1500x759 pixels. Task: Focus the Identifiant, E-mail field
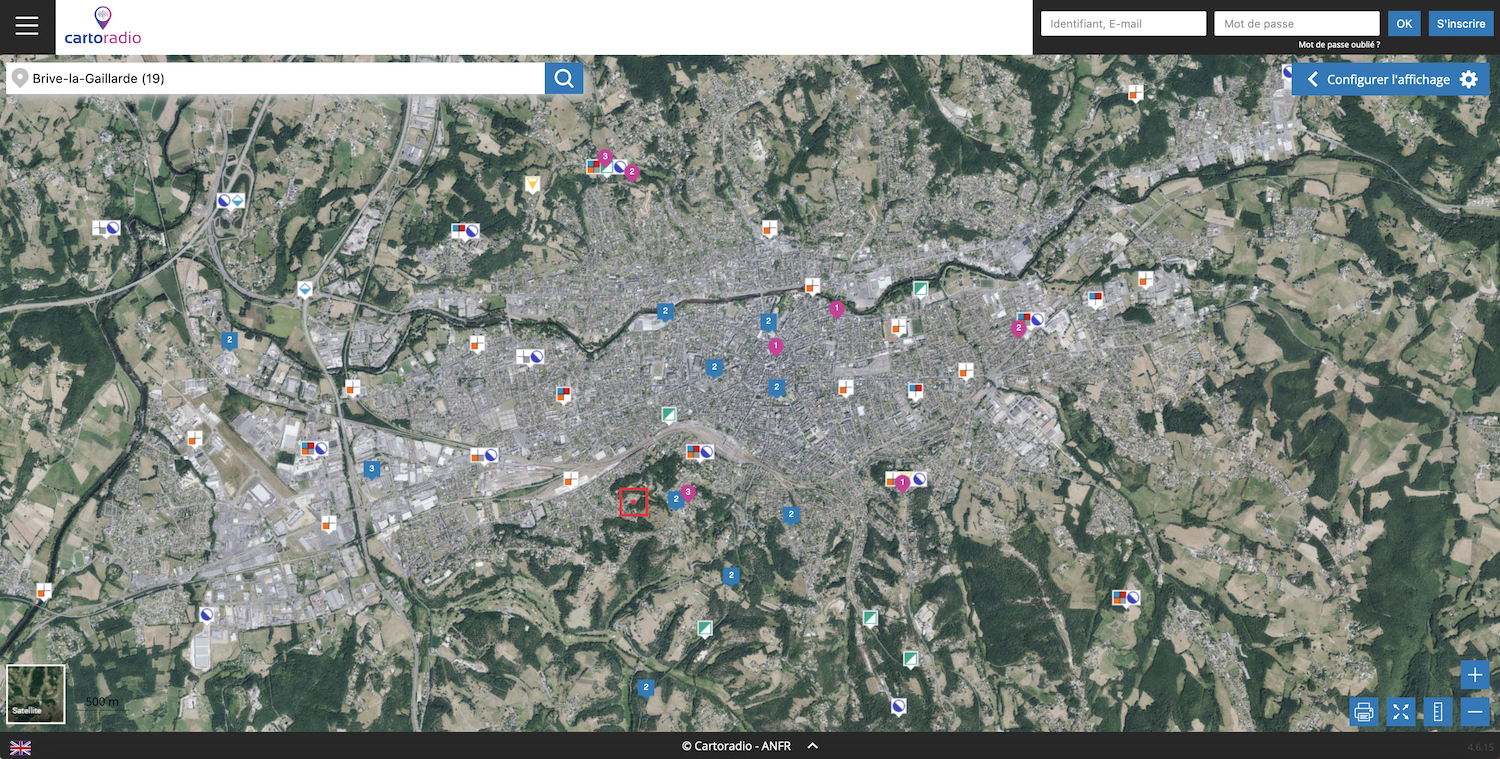pyautogui.click(x=1123, y=23)
